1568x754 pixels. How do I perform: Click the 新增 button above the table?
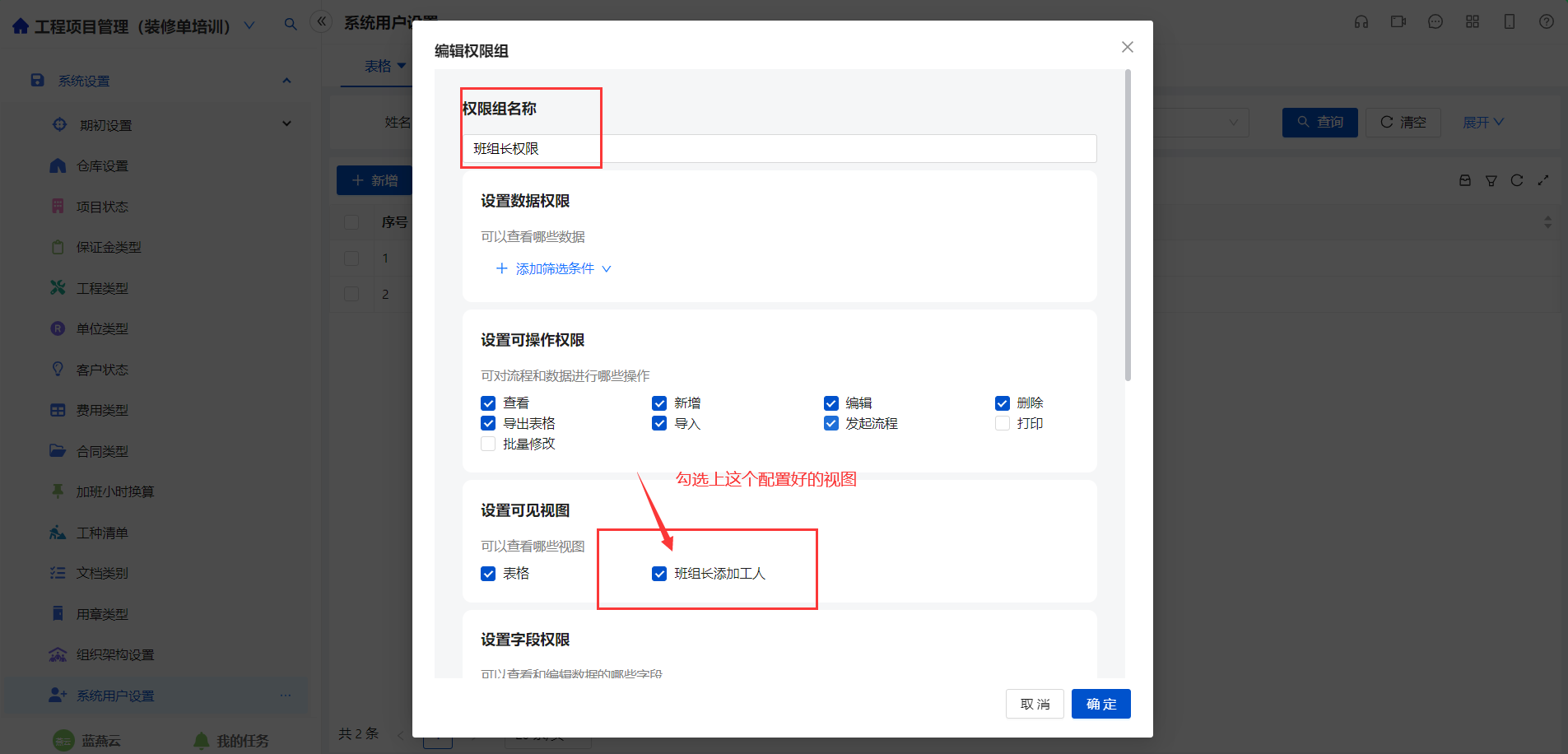click(x=375, y=180)
